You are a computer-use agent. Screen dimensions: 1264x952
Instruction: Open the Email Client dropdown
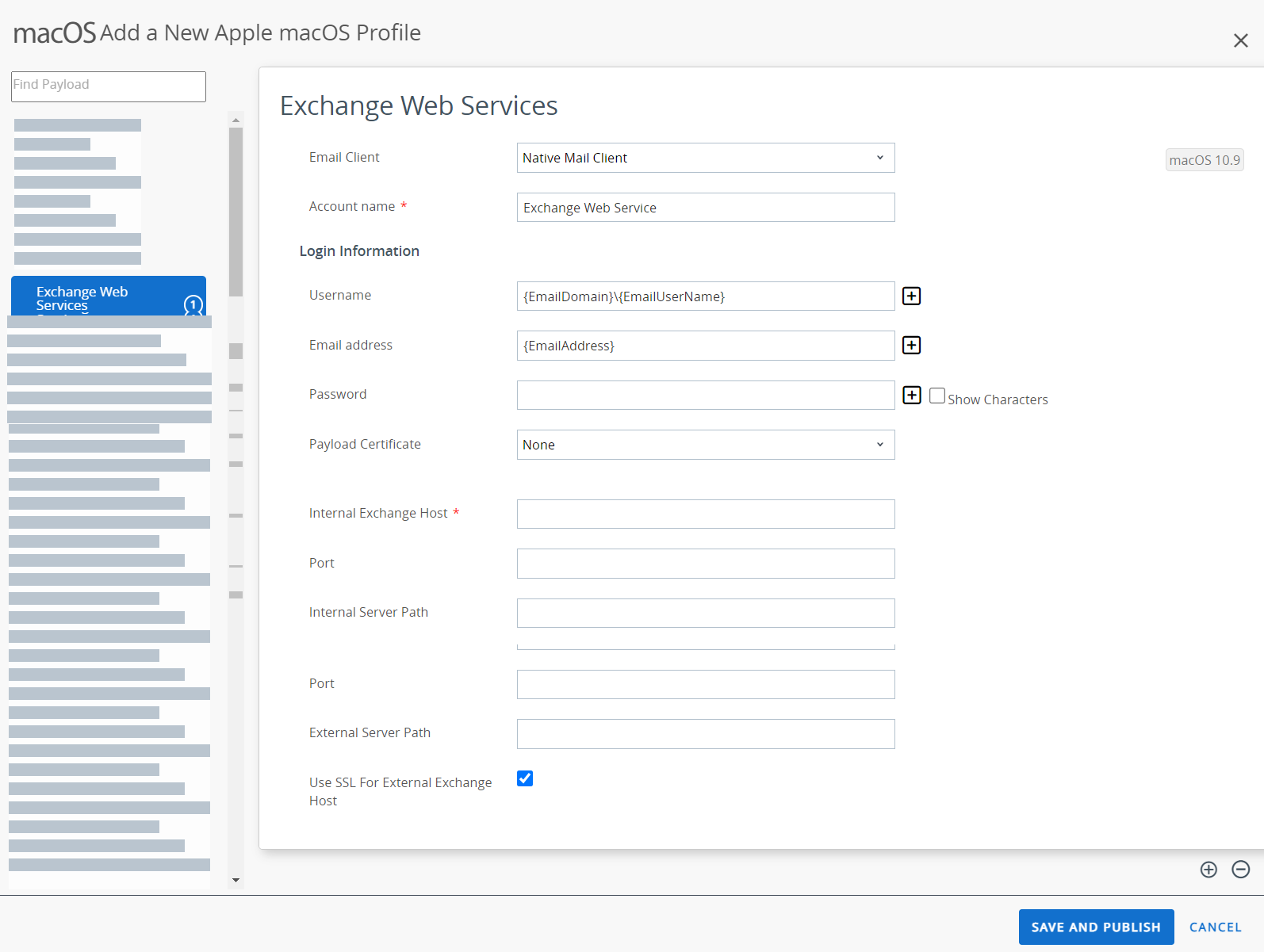click(x=706, y=158)
